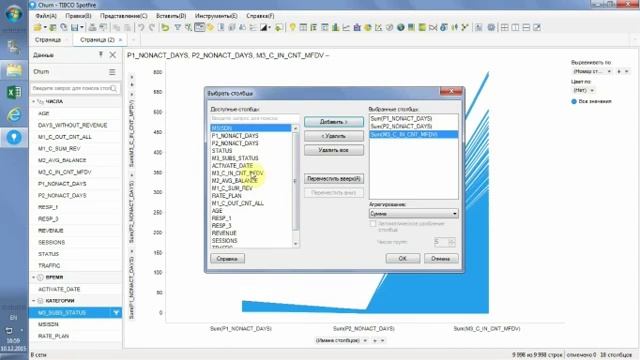Close the Data panel with the X
This screenshot has width=640, height=360.
(x=113, y=54)
